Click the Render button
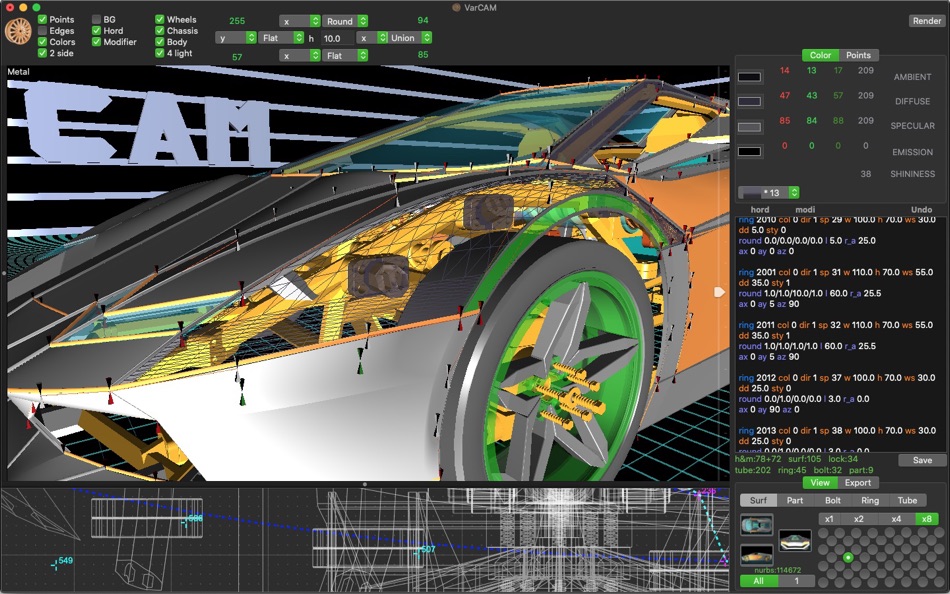This screenshot has width=950, height=594. 926,21
